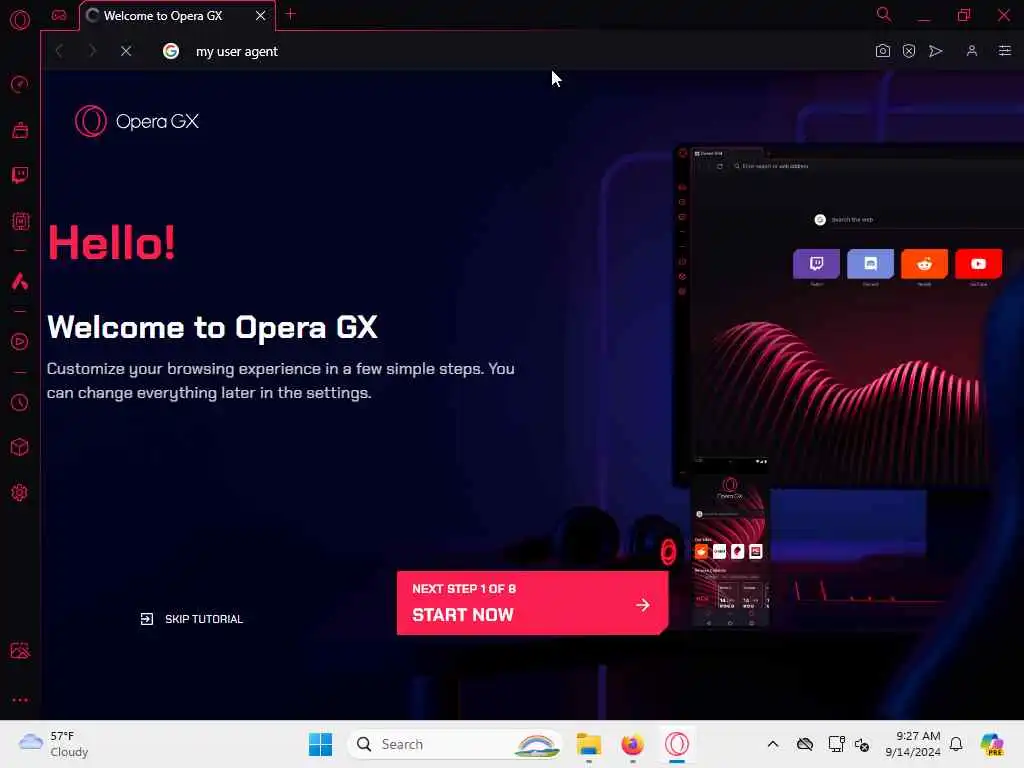The height and width of the screenshot is (768, 1024).
Task: Click the network display tray icon
Action: pyautogui.click(x=836, y=744)
